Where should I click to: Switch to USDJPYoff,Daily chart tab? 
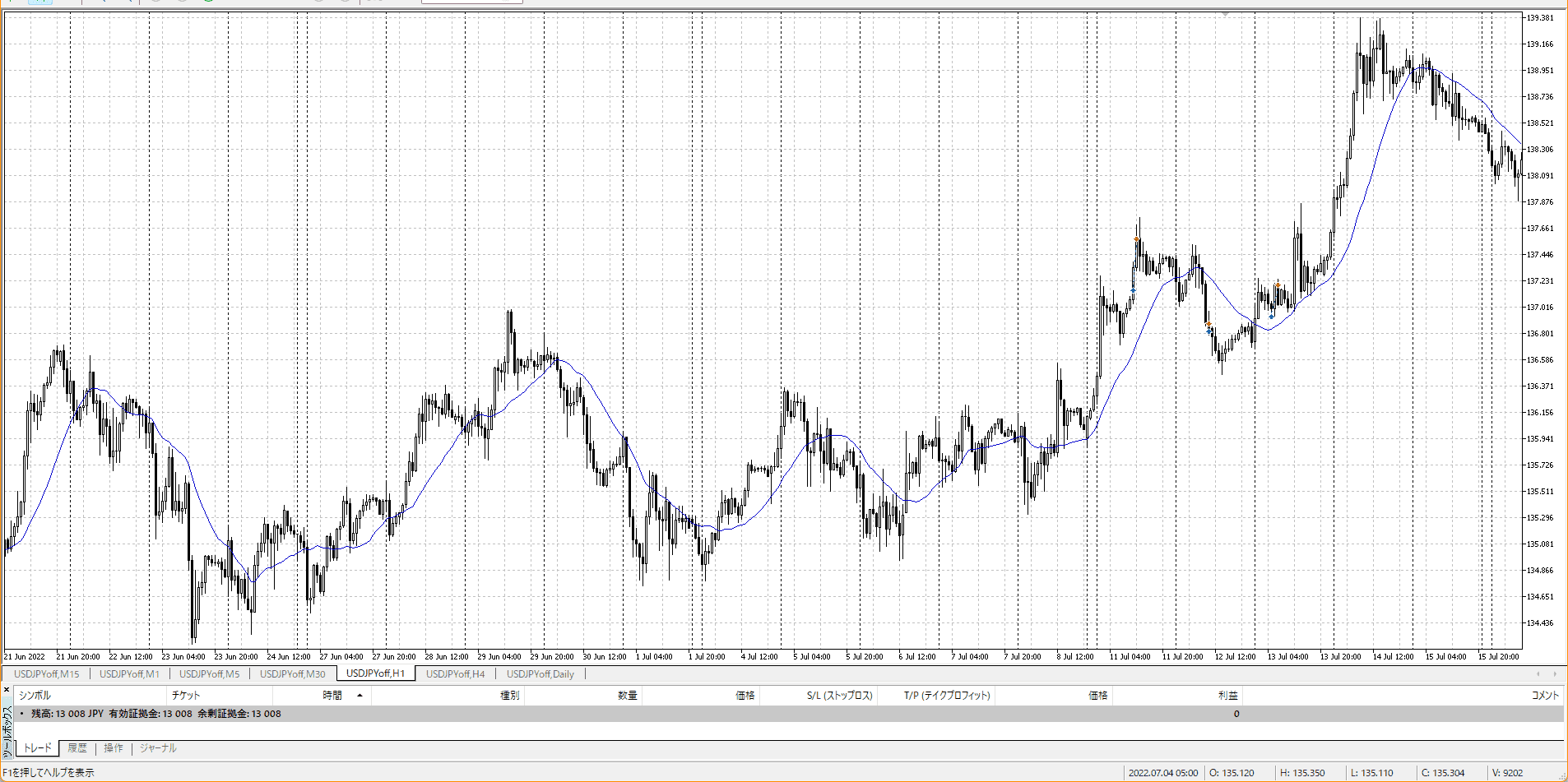540,674
